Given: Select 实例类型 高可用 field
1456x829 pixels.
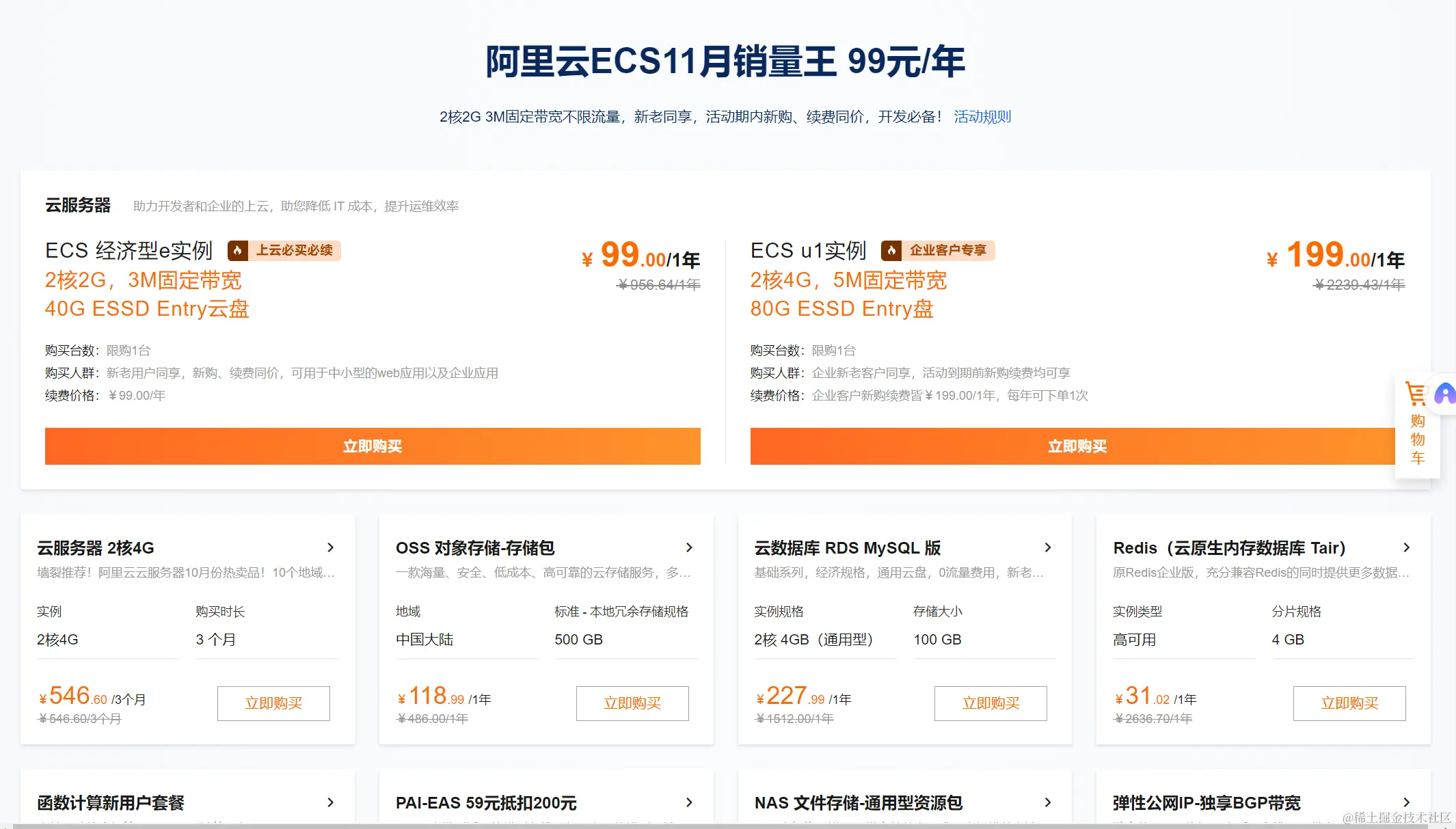Looking at the screenshot, I should pyautogui.click(x=1184, y=640).
